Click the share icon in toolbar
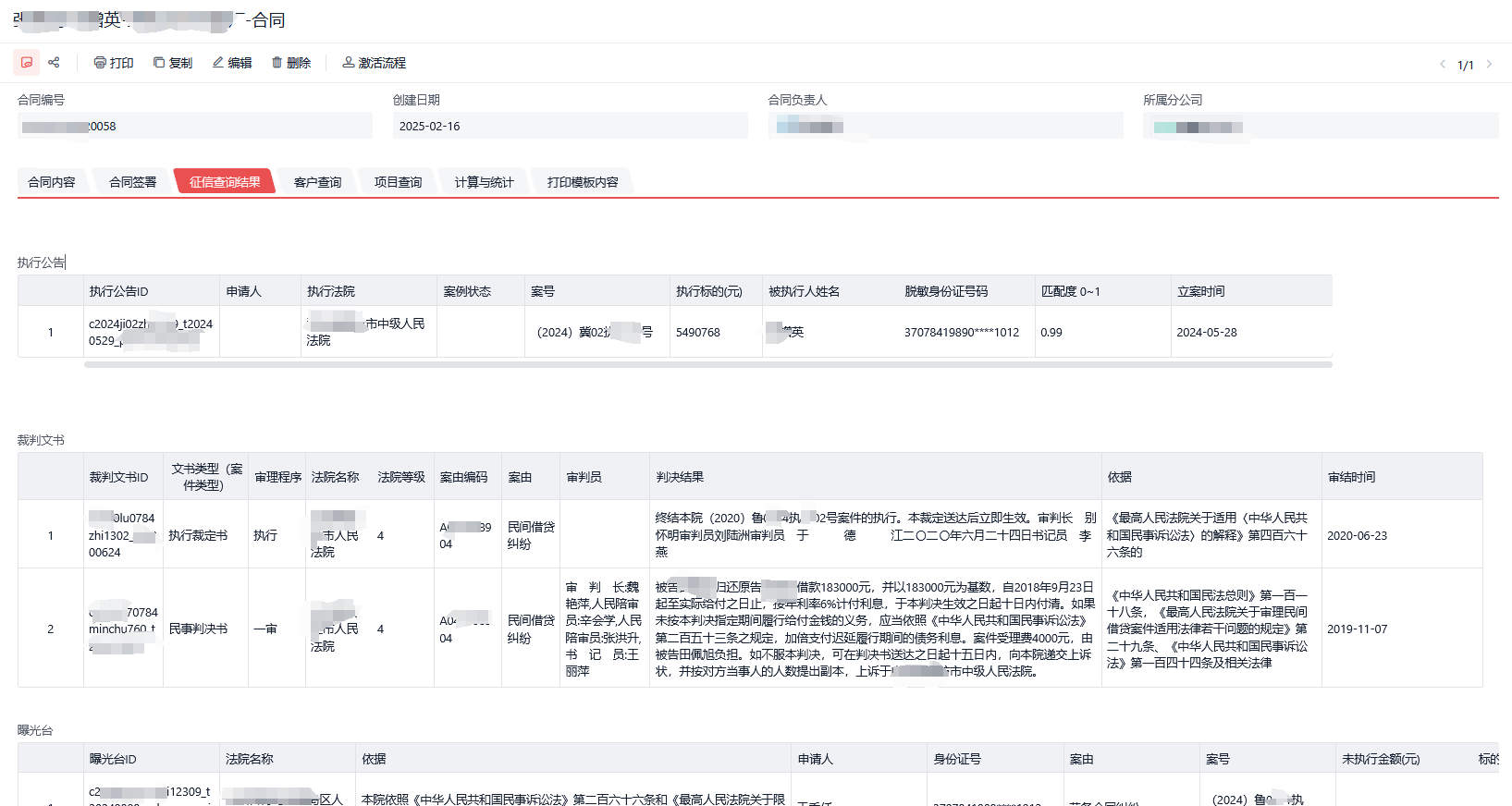The image size is (1512, 806). pyautogui.click(x=54, y=63)
